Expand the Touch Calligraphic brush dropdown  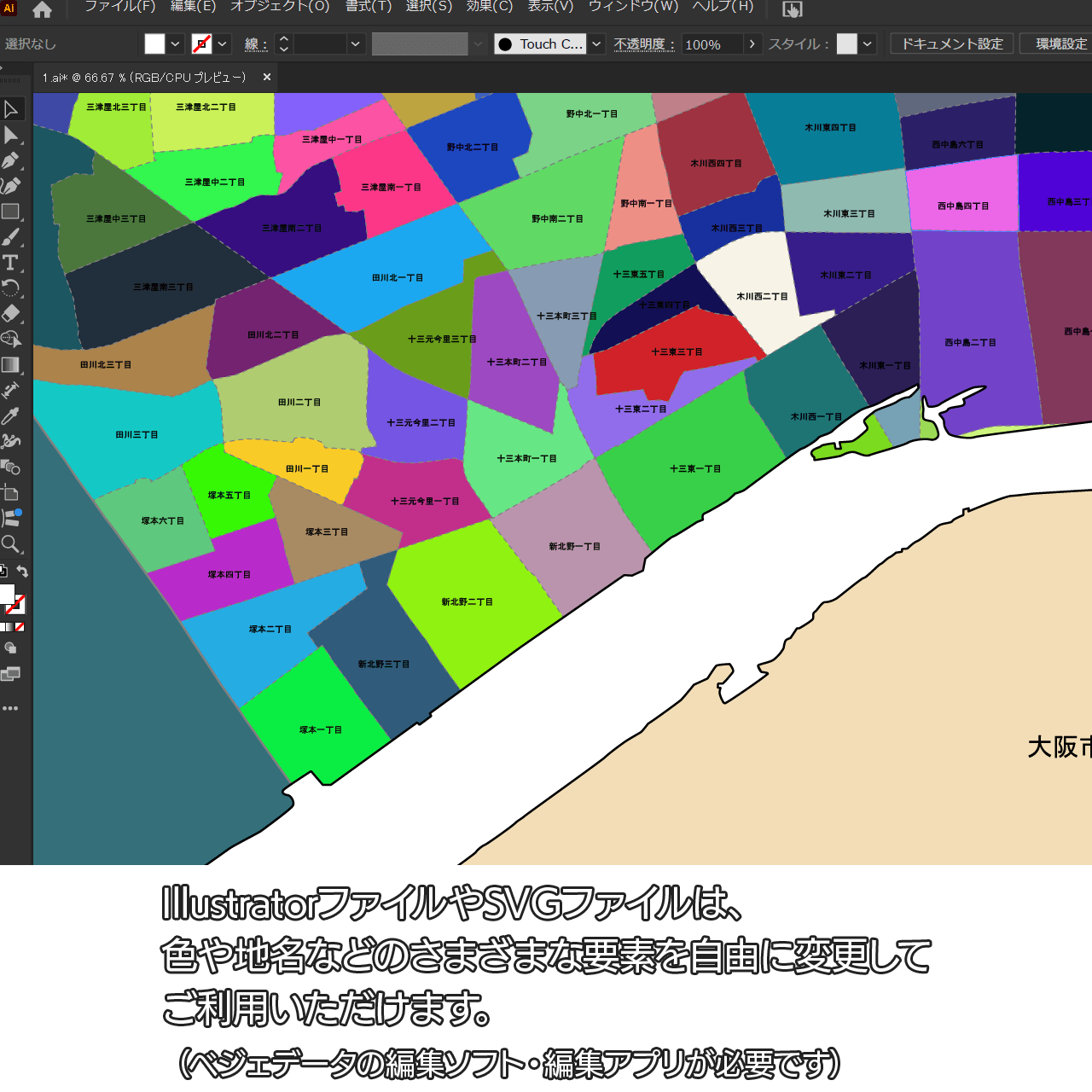coord(597,44)
